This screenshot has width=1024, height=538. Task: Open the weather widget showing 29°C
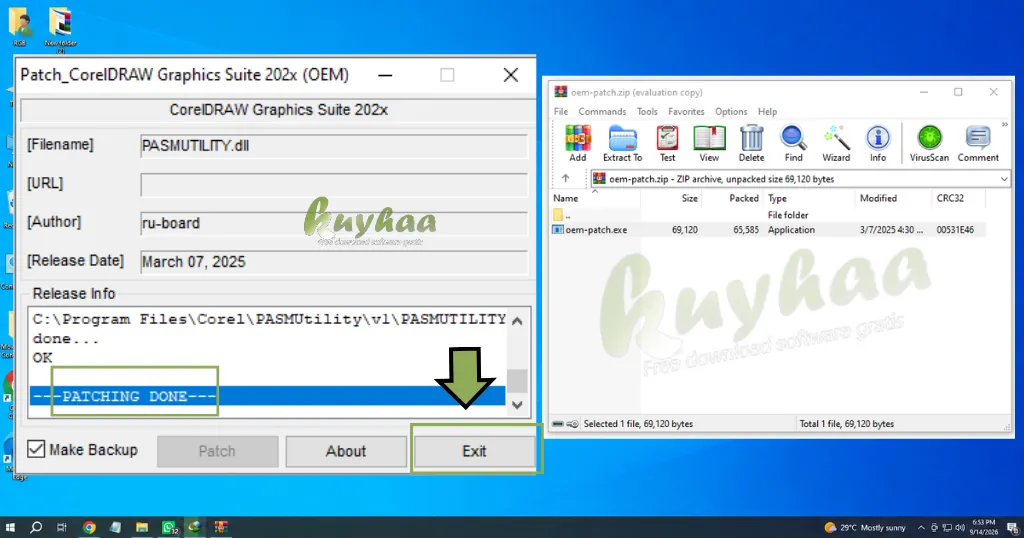865,528
